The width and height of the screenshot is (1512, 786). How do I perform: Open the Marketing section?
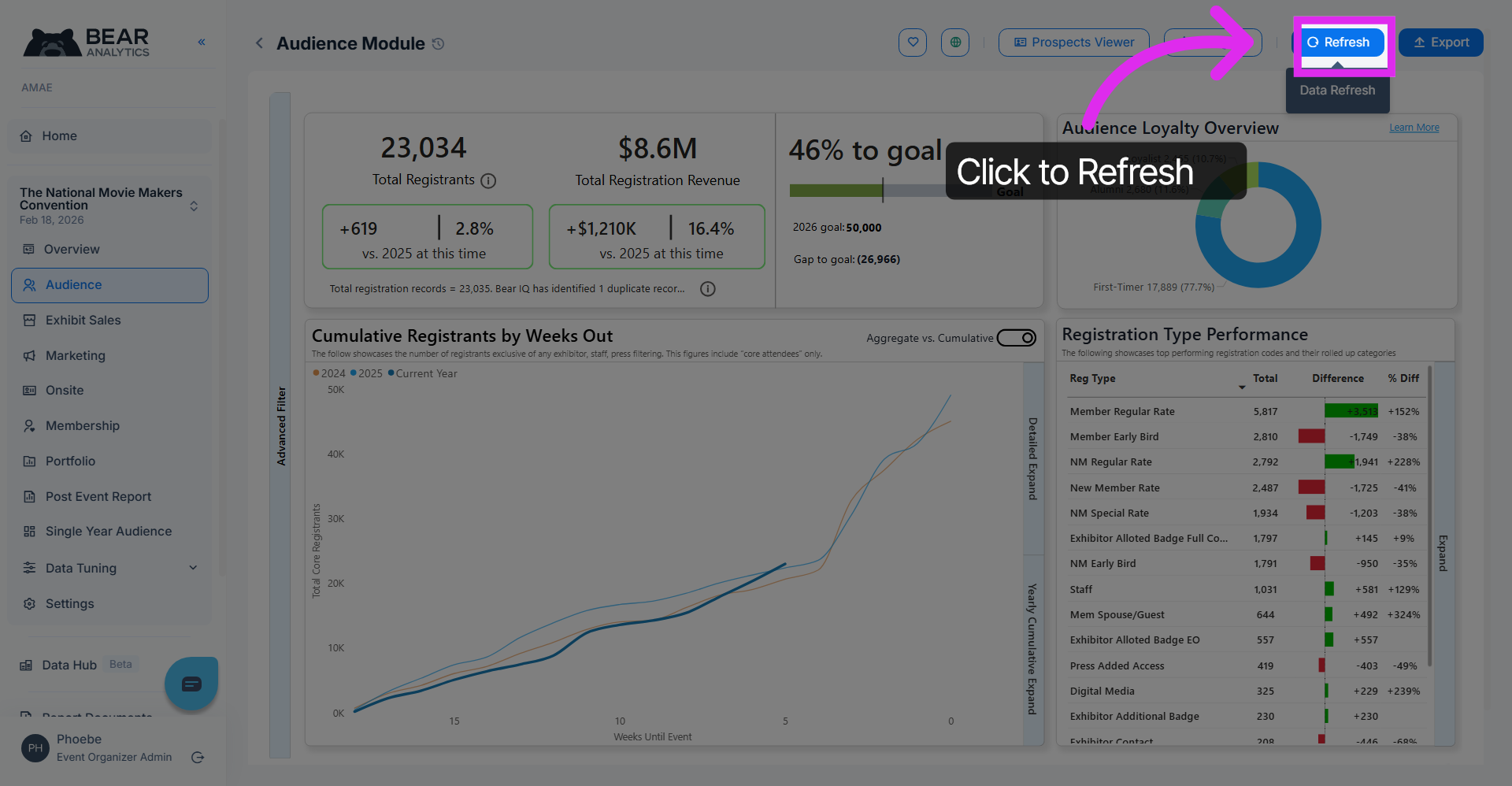click(x=109, y=356)
